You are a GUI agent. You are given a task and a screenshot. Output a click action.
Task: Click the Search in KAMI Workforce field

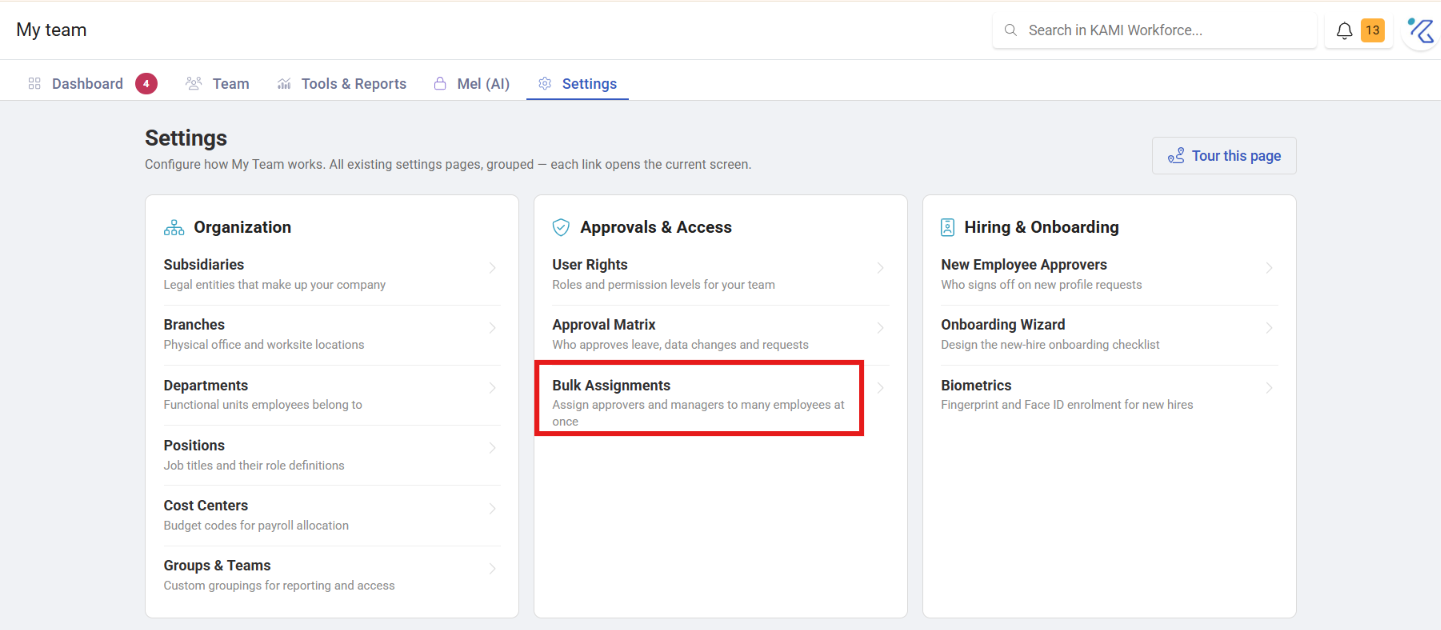[x=1155, y=31]
